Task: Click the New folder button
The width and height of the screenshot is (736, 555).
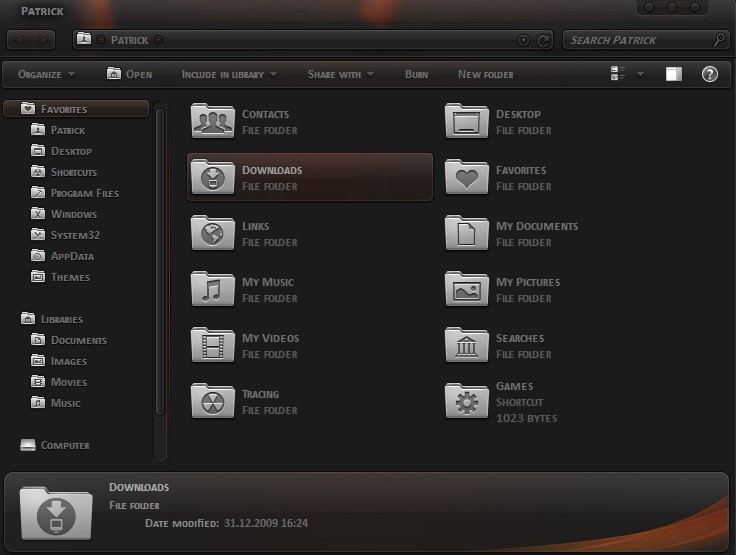Action: click(485, 74)
